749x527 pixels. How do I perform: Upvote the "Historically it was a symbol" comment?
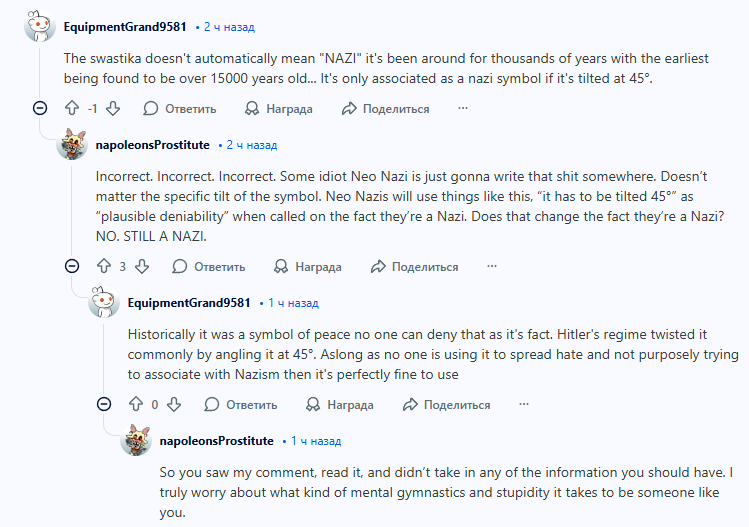click(134, 405)
